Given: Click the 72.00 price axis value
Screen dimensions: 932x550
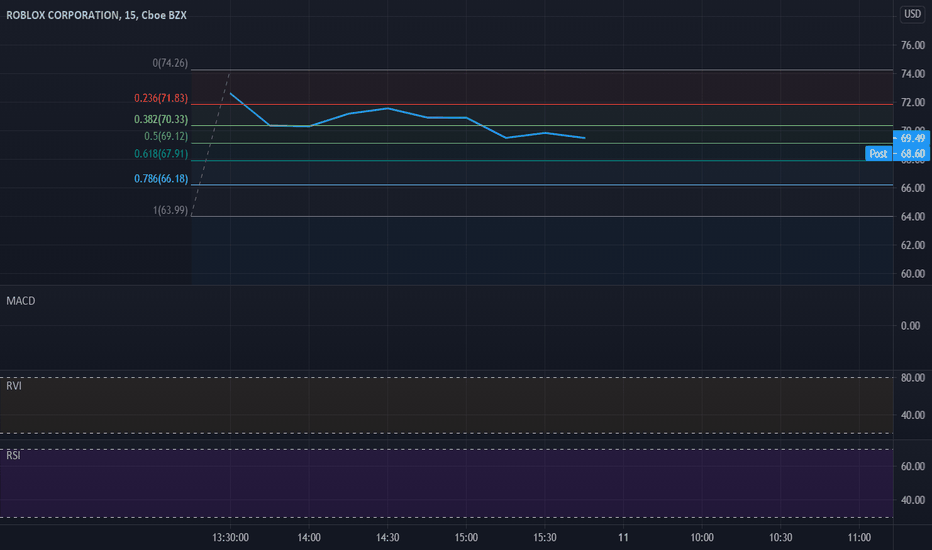Looking at the screenshot, I should [x=912, y=102].
